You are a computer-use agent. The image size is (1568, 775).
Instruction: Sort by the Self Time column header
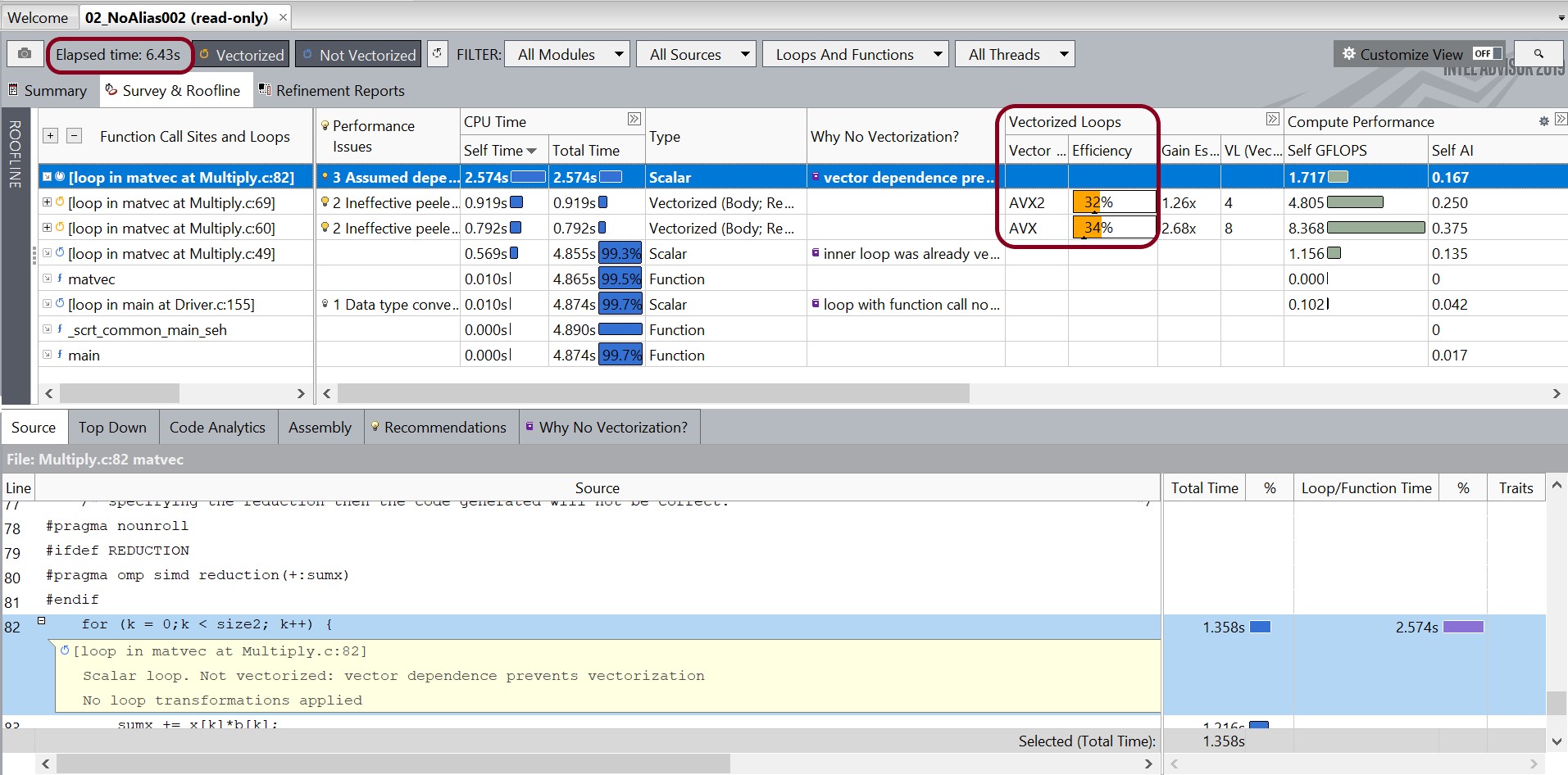(x=499, y=151)
